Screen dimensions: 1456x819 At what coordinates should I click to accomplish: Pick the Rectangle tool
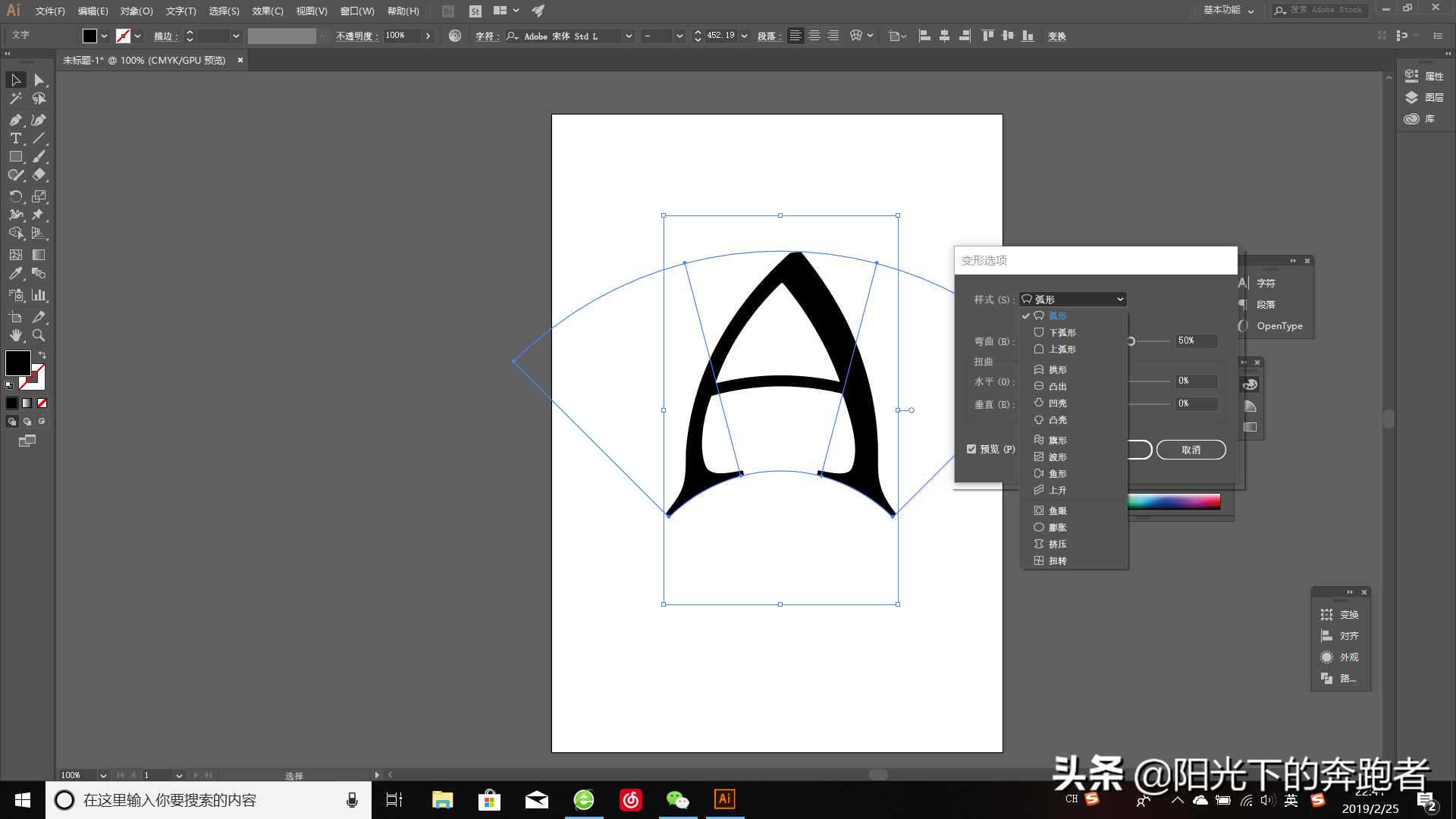[x=16, y=156]
